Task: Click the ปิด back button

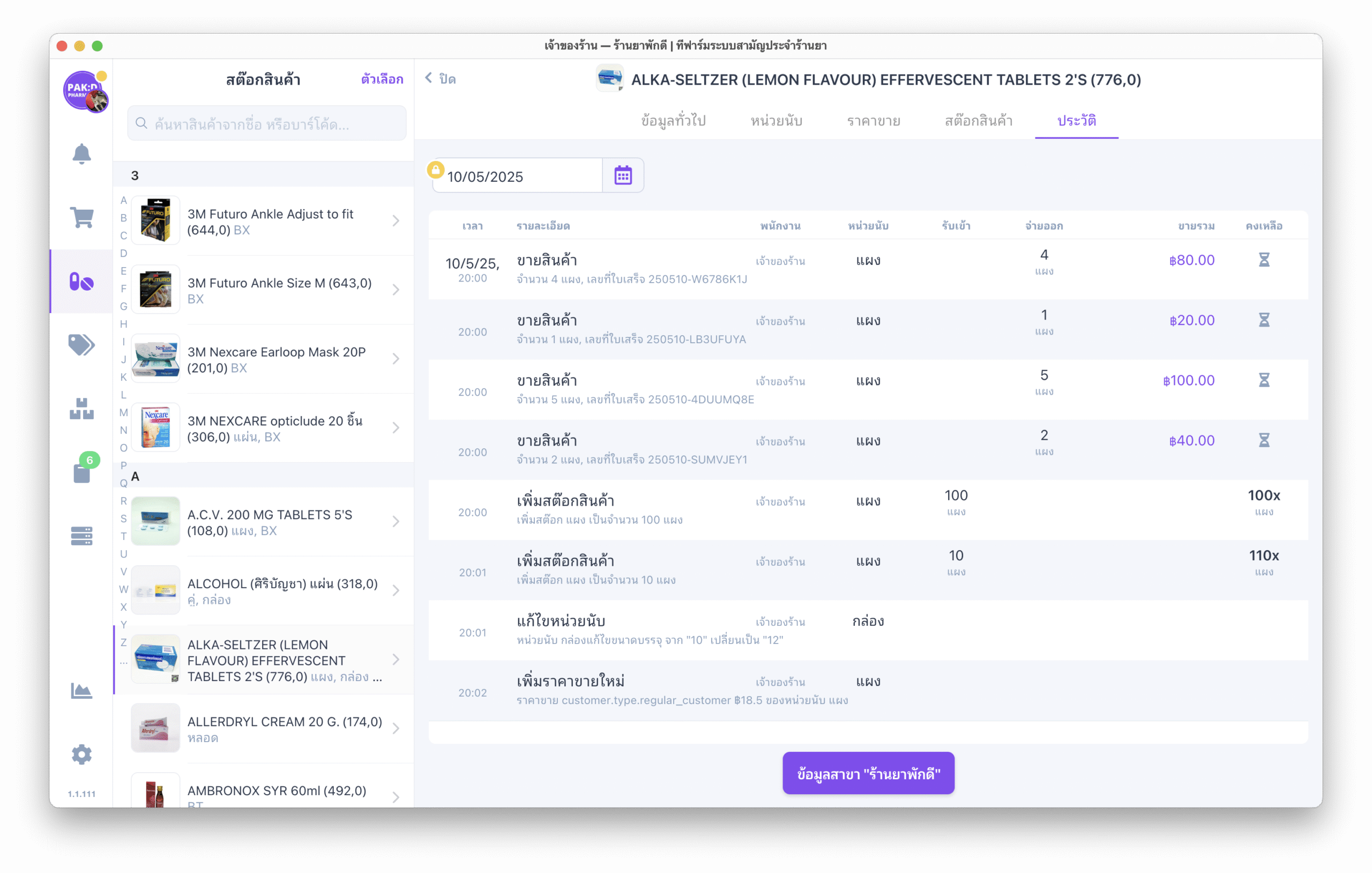Action: pos(441,79)
